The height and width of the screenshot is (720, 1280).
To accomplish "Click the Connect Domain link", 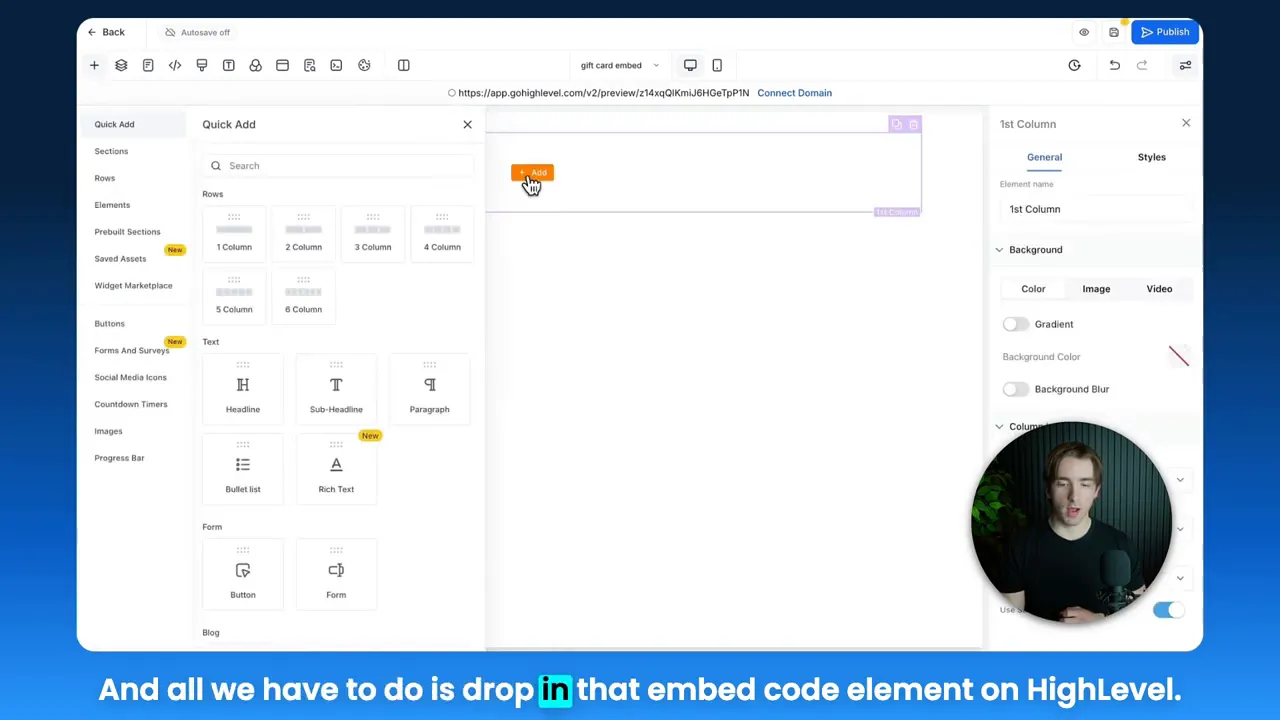I will click(x=794, y=92).
